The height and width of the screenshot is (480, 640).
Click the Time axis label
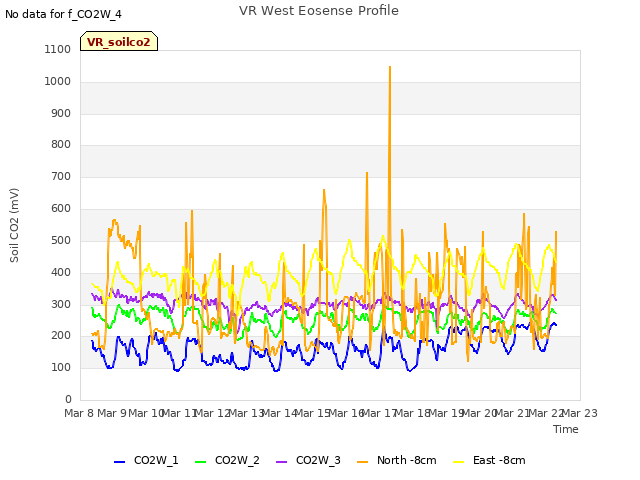coord(566,429)
